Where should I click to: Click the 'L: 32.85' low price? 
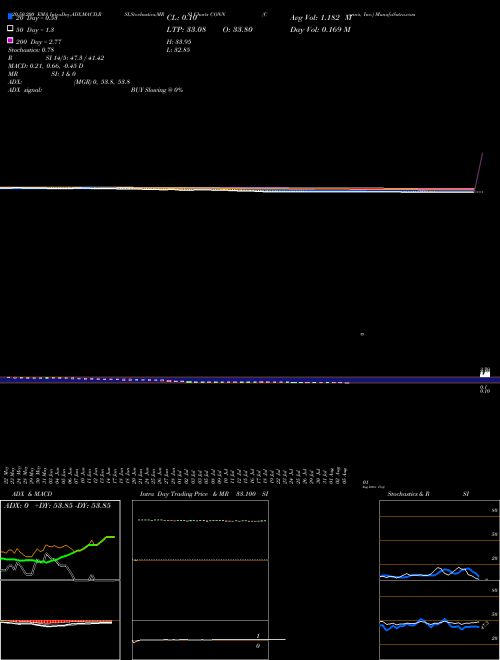[x=178, y=50]
